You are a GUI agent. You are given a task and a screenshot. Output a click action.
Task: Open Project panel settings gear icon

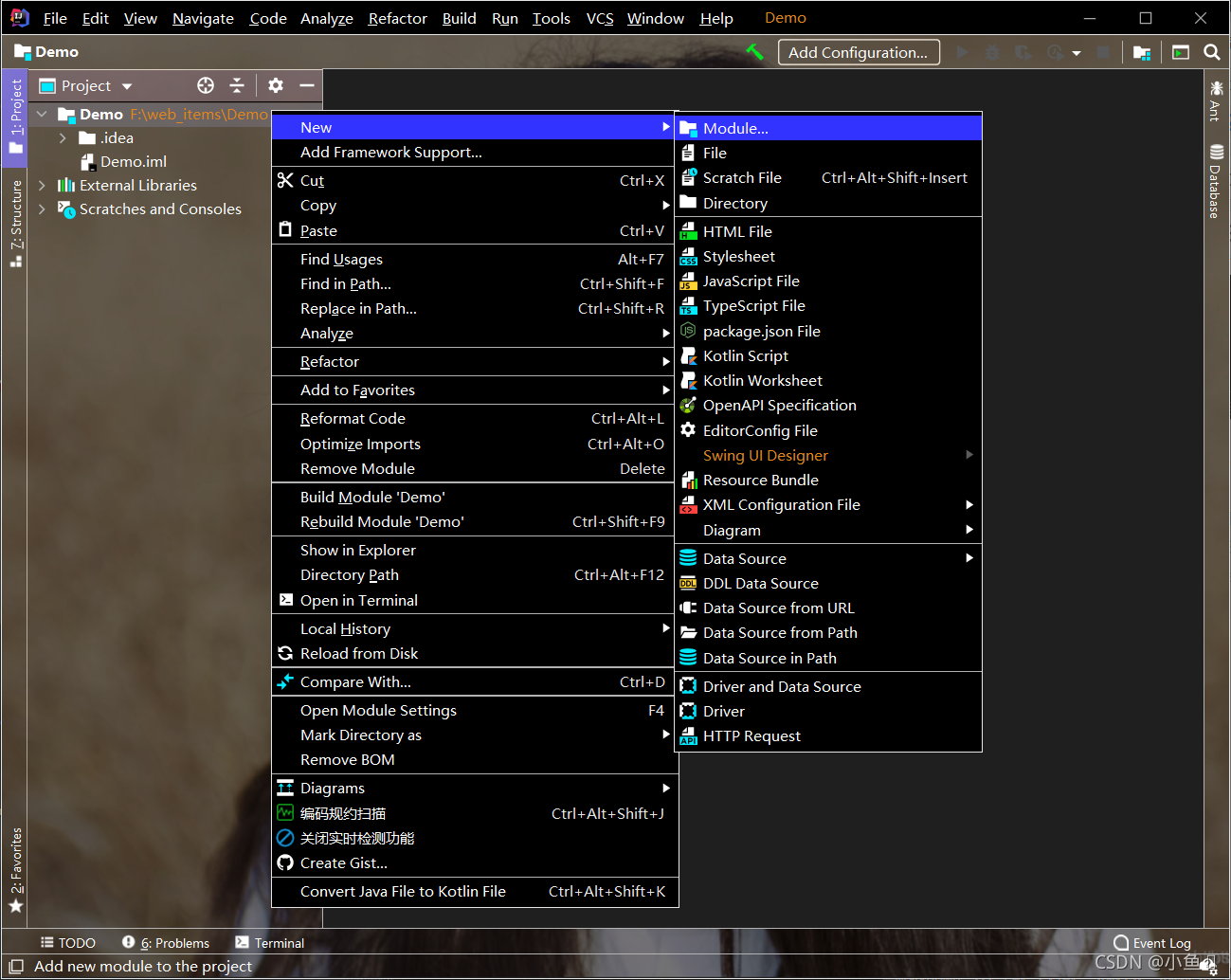click(x=276, y=85)
